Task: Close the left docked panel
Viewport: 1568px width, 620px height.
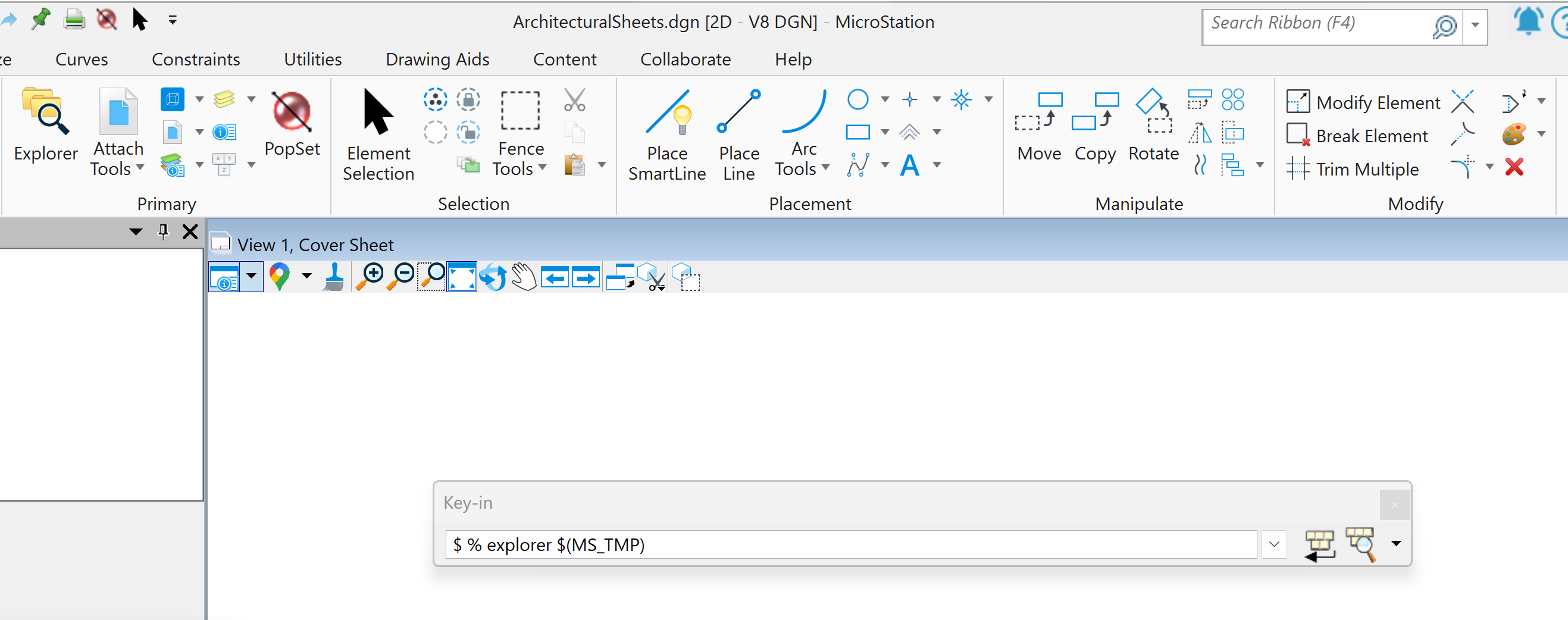Action: coord(190,231)
